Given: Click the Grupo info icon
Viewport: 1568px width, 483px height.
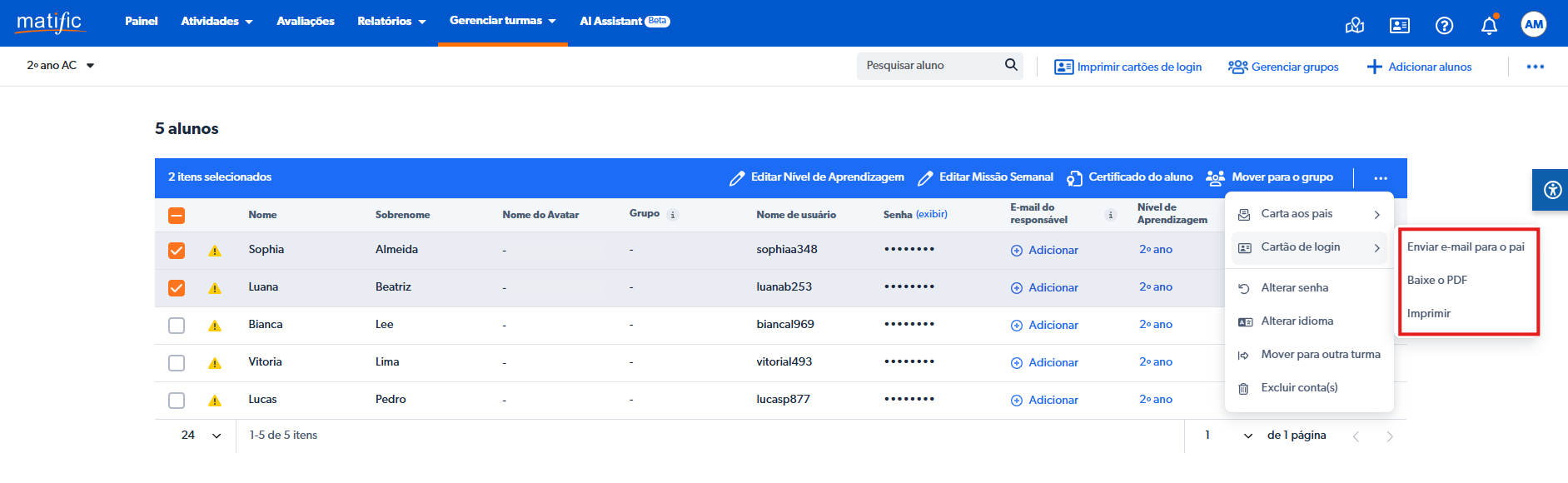Looking at the screenshot, I should pos(673,215).
